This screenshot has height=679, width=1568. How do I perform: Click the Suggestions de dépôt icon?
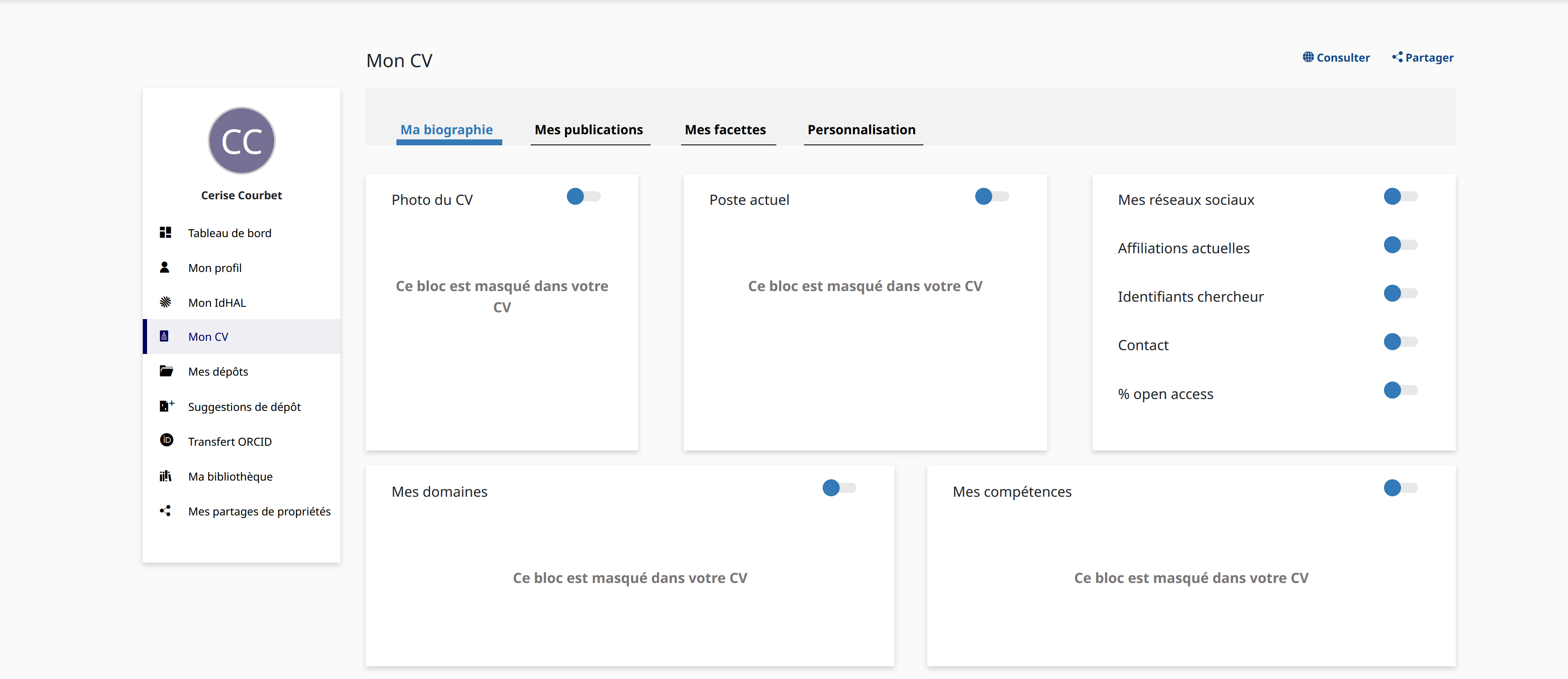[167, 406]
